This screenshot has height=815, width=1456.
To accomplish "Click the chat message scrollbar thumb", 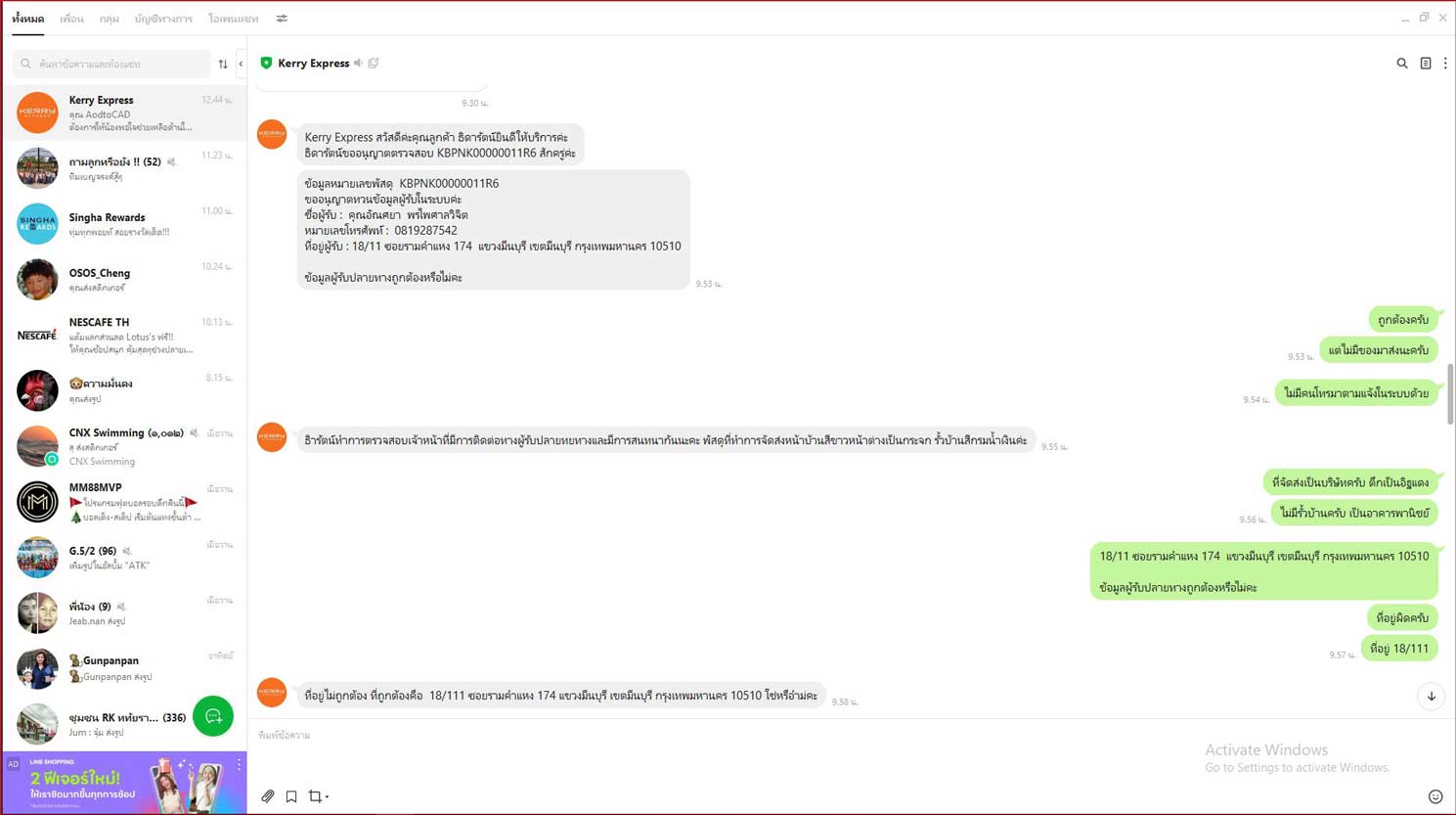I will [1450, 394].
